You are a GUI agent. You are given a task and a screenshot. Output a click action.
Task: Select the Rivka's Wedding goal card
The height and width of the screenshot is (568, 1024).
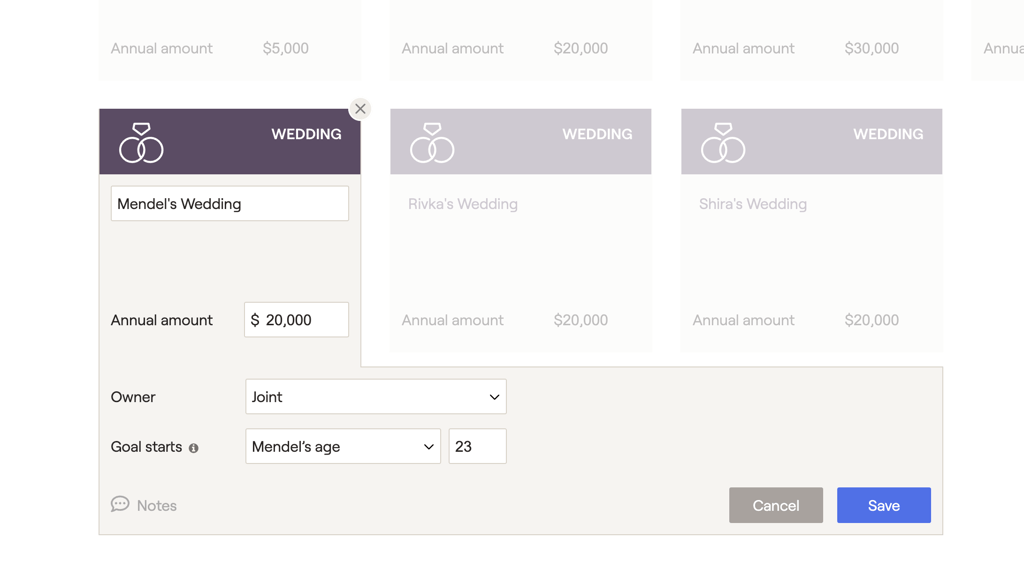(520, 260)
